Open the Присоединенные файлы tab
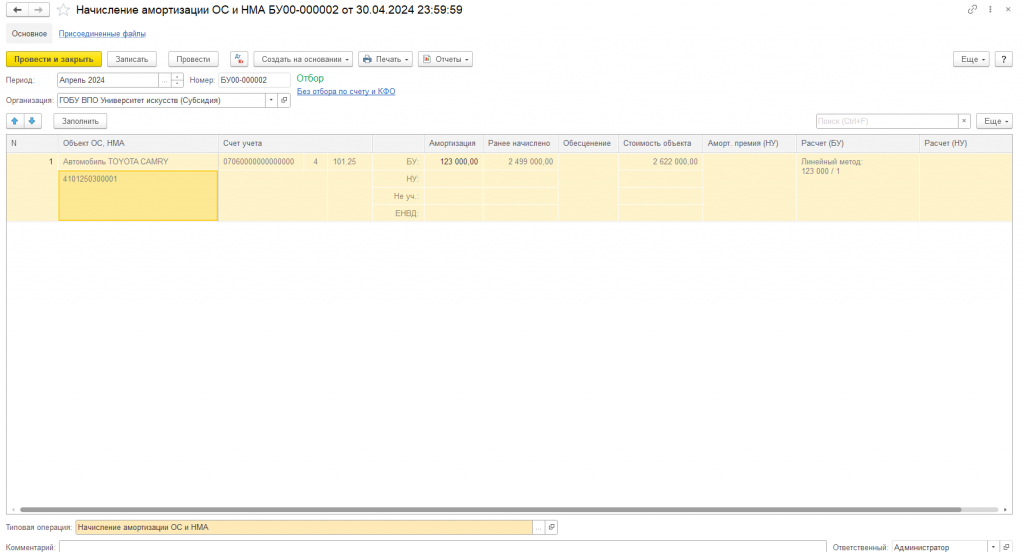 pos(102,33)
